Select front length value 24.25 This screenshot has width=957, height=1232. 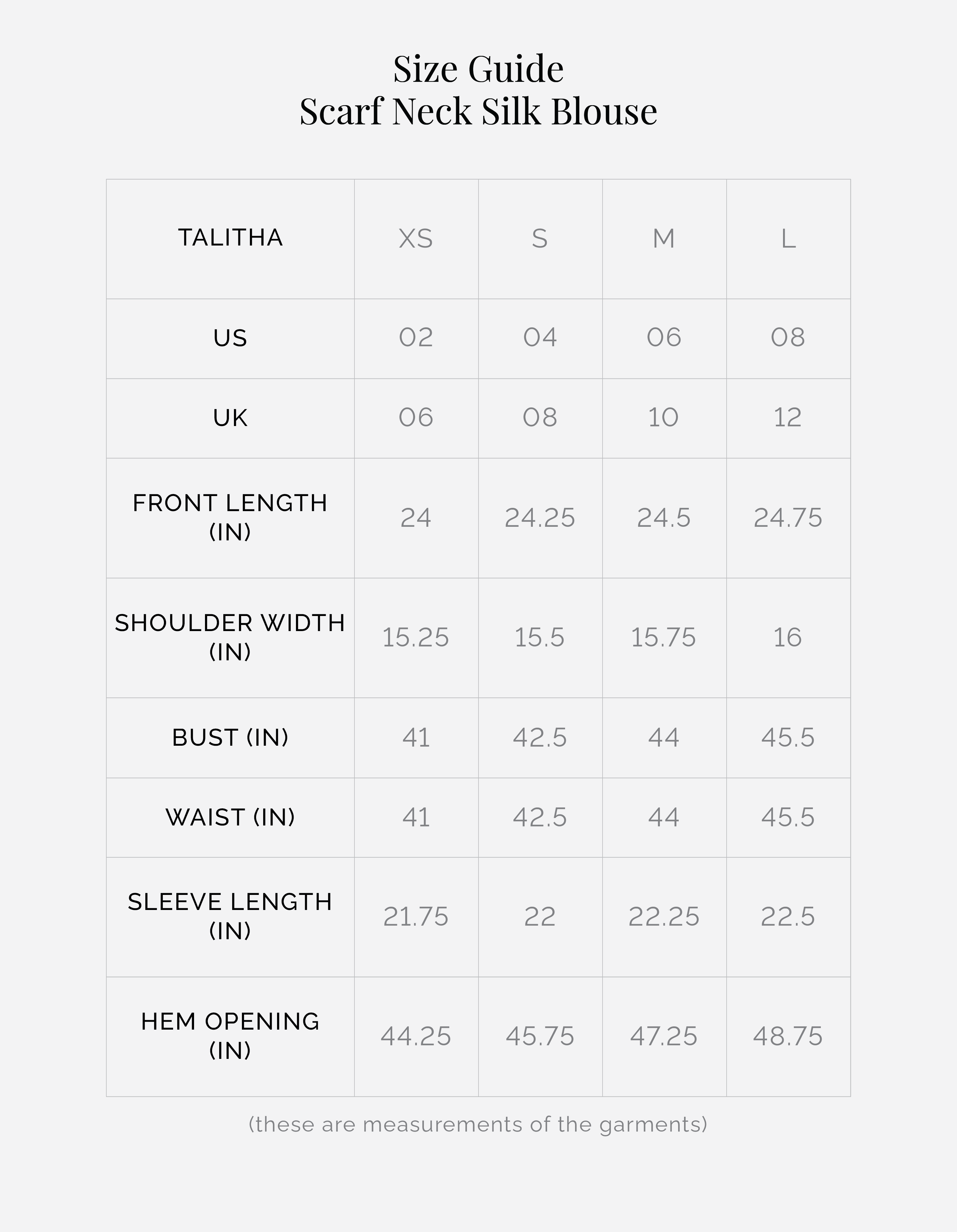tap(540, 518)
